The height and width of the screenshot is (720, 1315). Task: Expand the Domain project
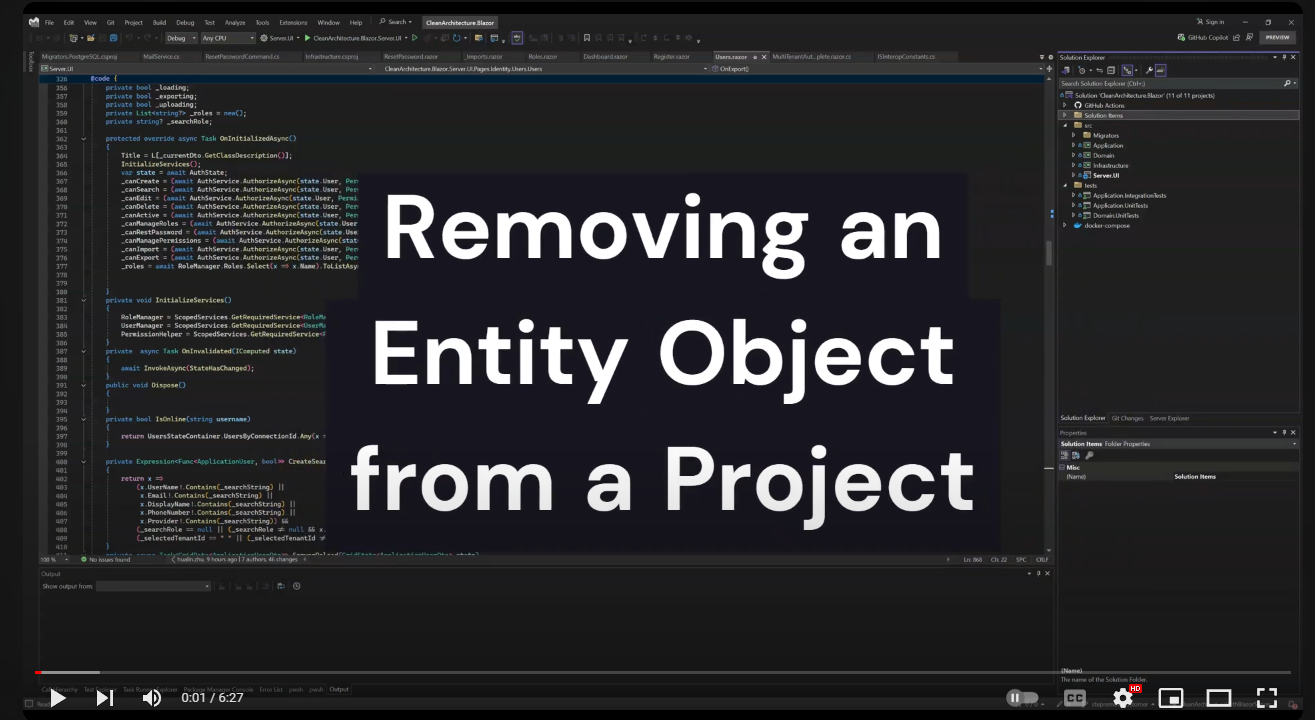pyautogui.click(x=1073, y=155)
